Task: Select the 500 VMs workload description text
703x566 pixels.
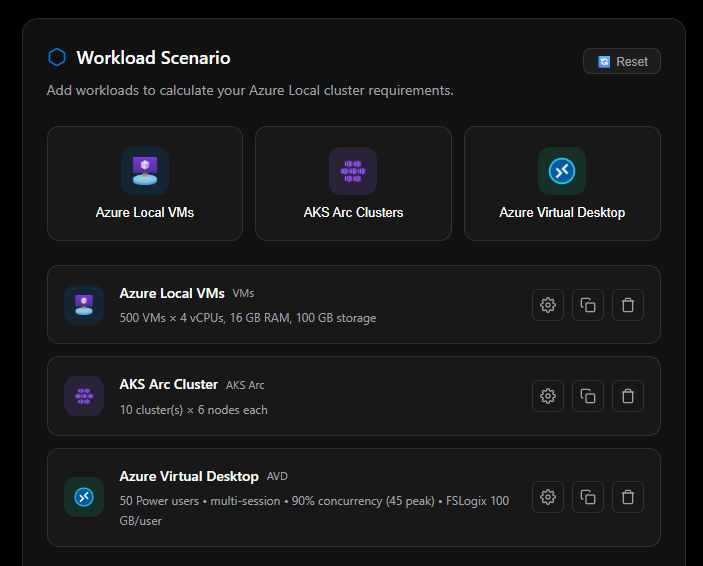Action: (248, 318)
